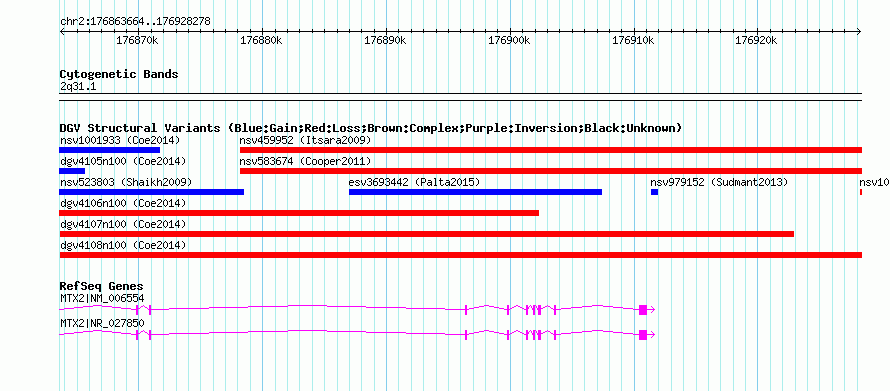Click the dgv4108n100 red loss bar
This screenshot has height=391, width=890.
(x=461, y=255)
